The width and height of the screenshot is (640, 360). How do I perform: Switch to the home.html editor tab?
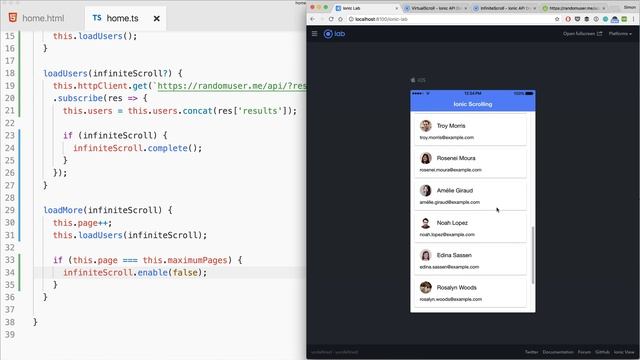click(x=42, y=18)
